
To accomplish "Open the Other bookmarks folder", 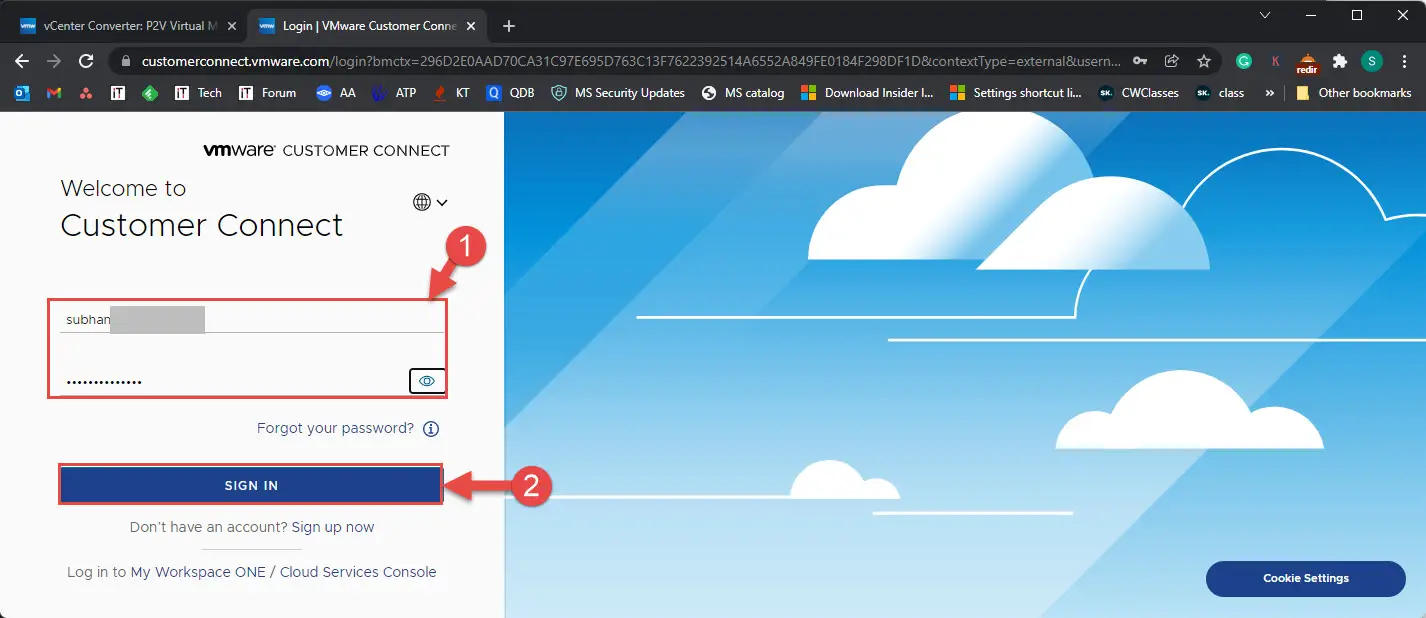I will pyautogui.click(x=1353, y=93).
